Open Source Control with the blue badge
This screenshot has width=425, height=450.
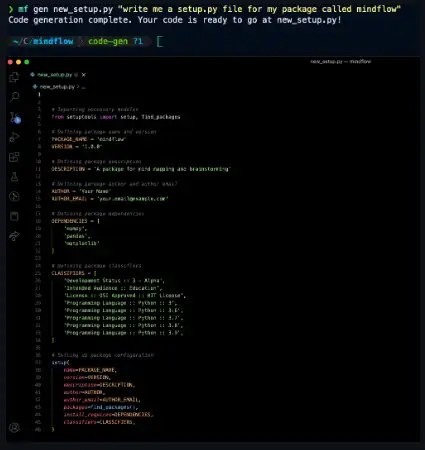tap(15, 117)
